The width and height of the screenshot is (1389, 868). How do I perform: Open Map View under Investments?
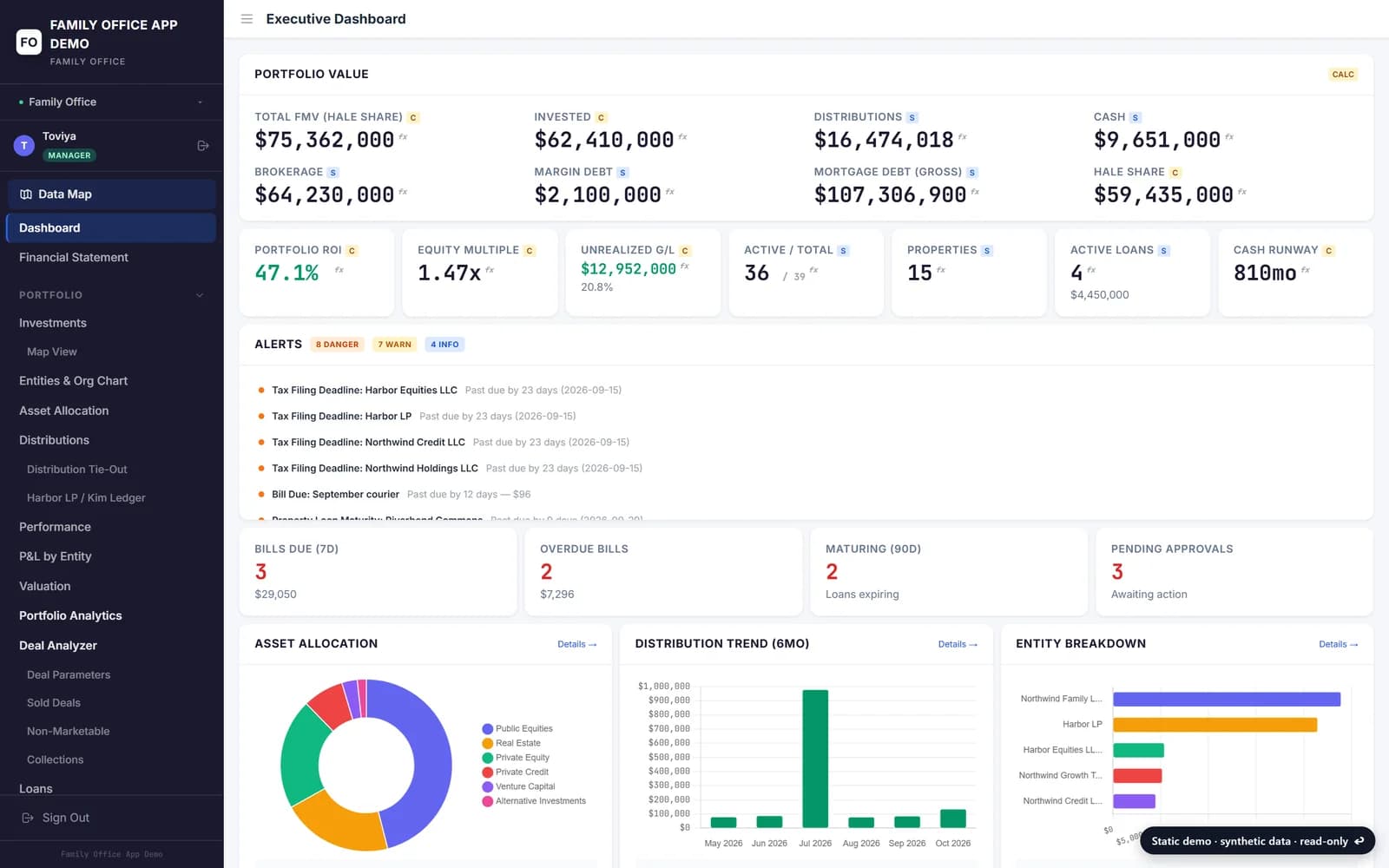(52, 352)
